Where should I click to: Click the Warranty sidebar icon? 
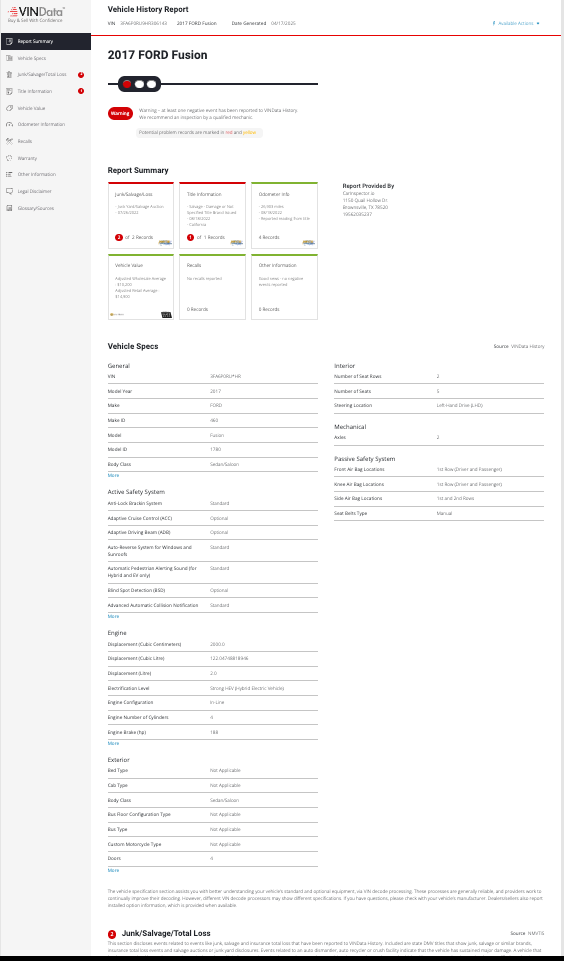pyautogui.click(x=9, y=158)
